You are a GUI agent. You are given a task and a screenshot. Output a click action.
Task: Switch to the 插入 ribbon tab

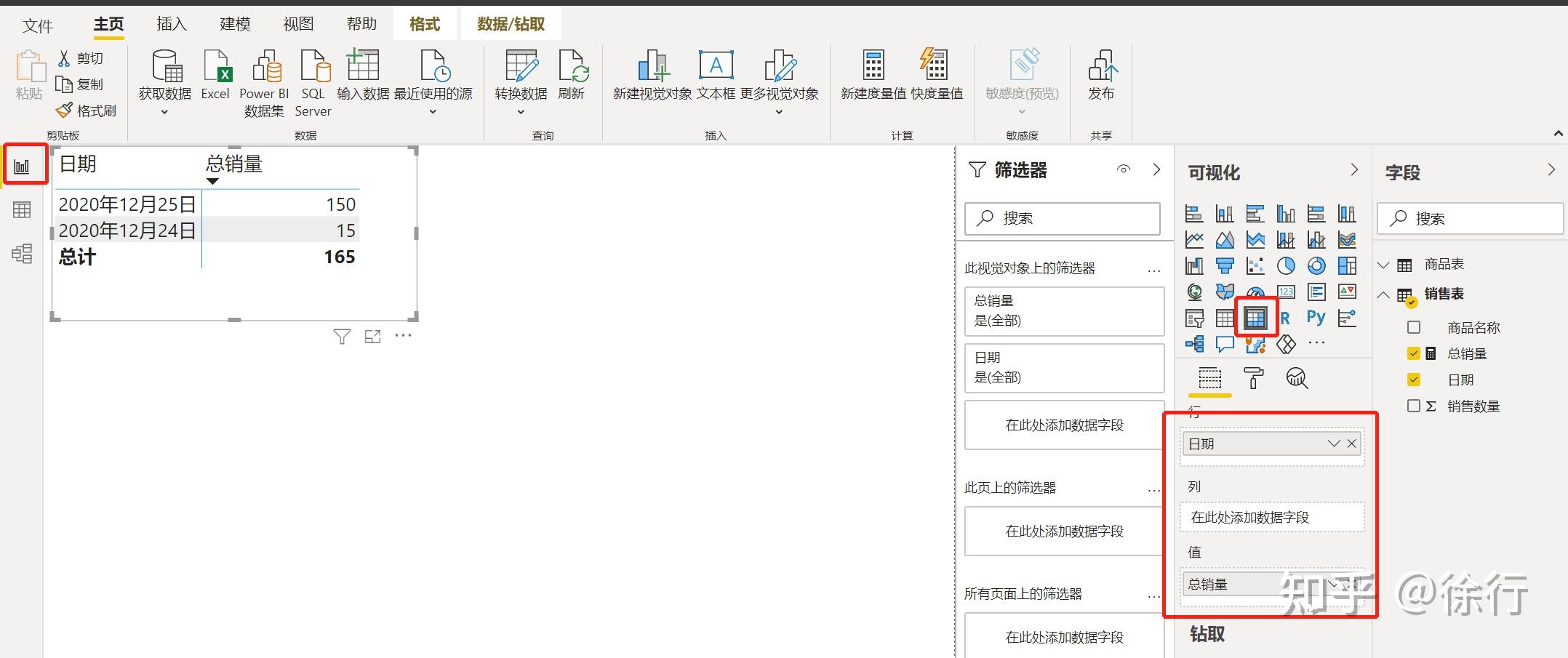[x=171, y=23]
